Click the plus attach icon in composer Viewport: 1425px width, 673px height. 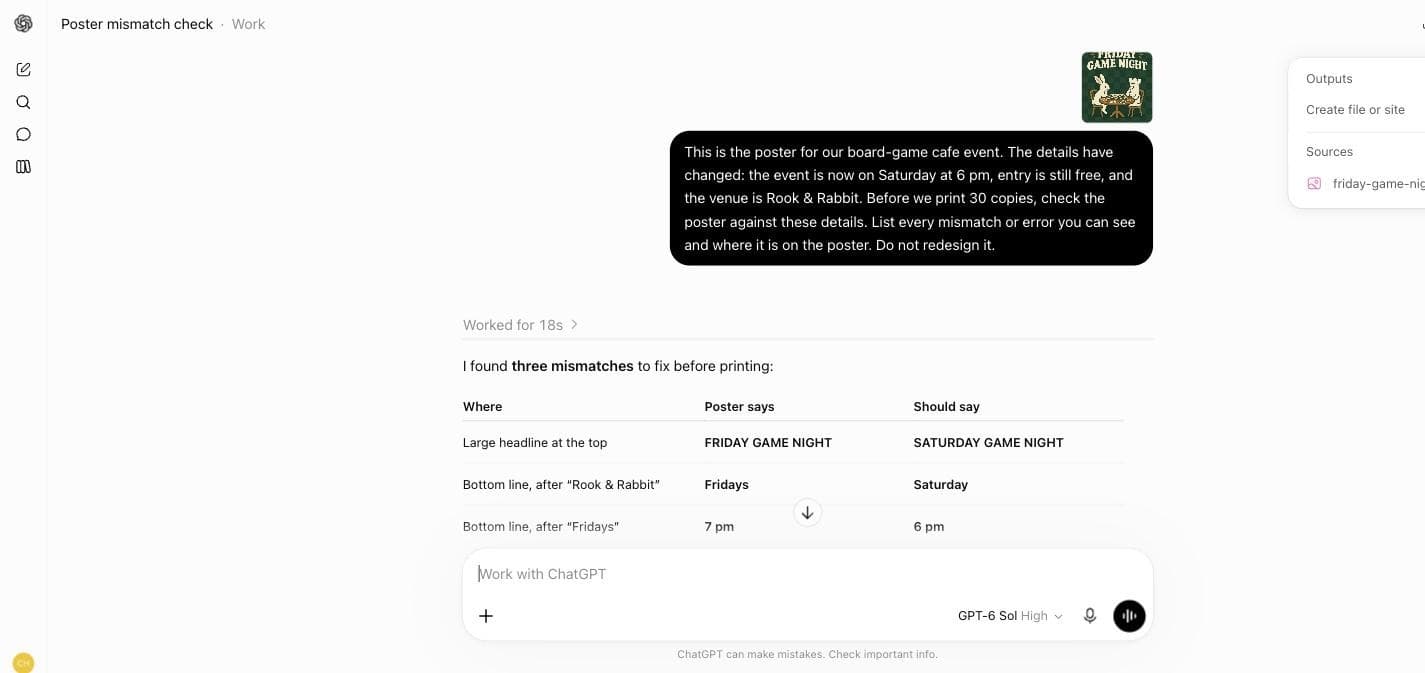(x=486, y=616)
